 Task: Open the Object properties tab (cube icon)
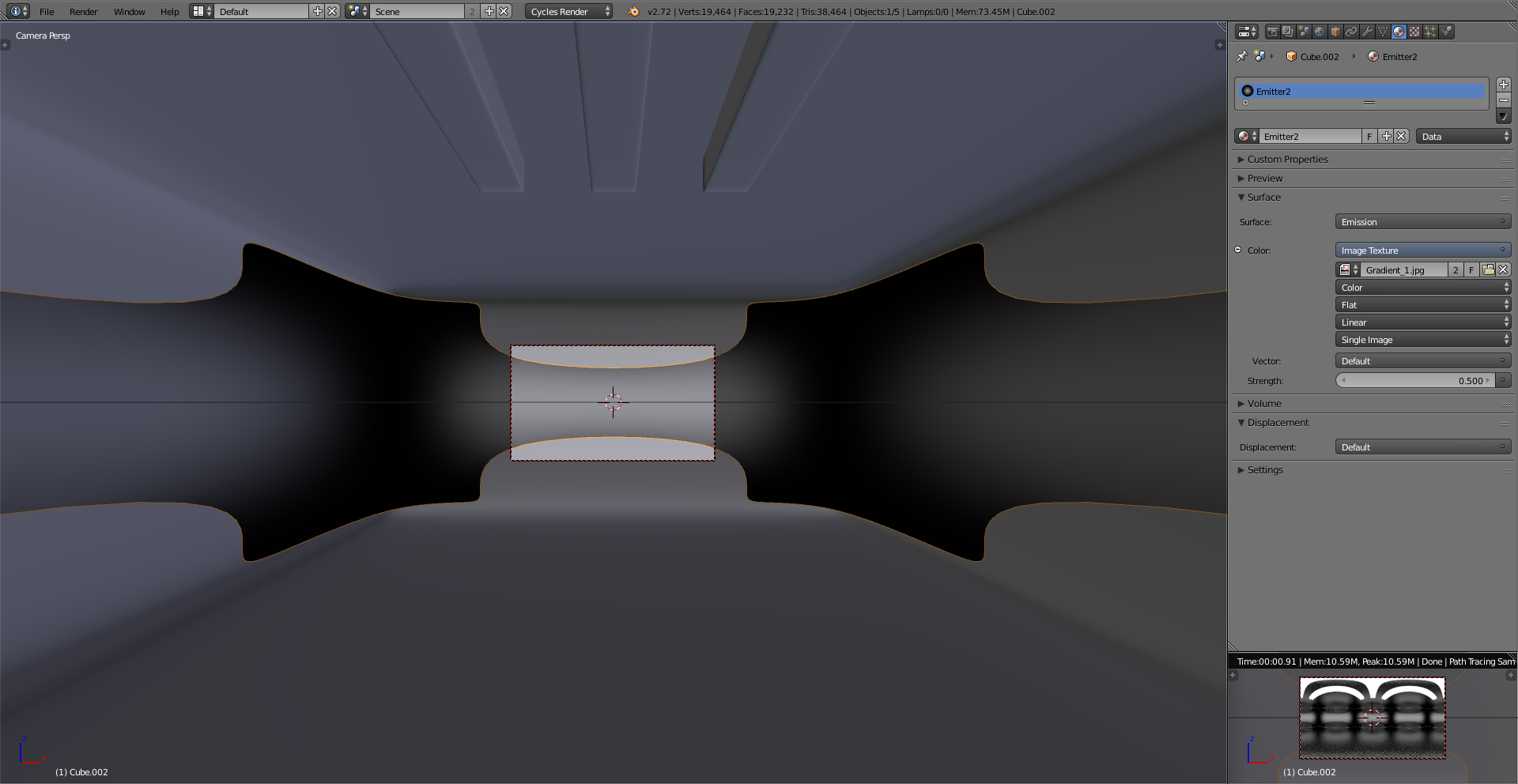[1335, 32]
